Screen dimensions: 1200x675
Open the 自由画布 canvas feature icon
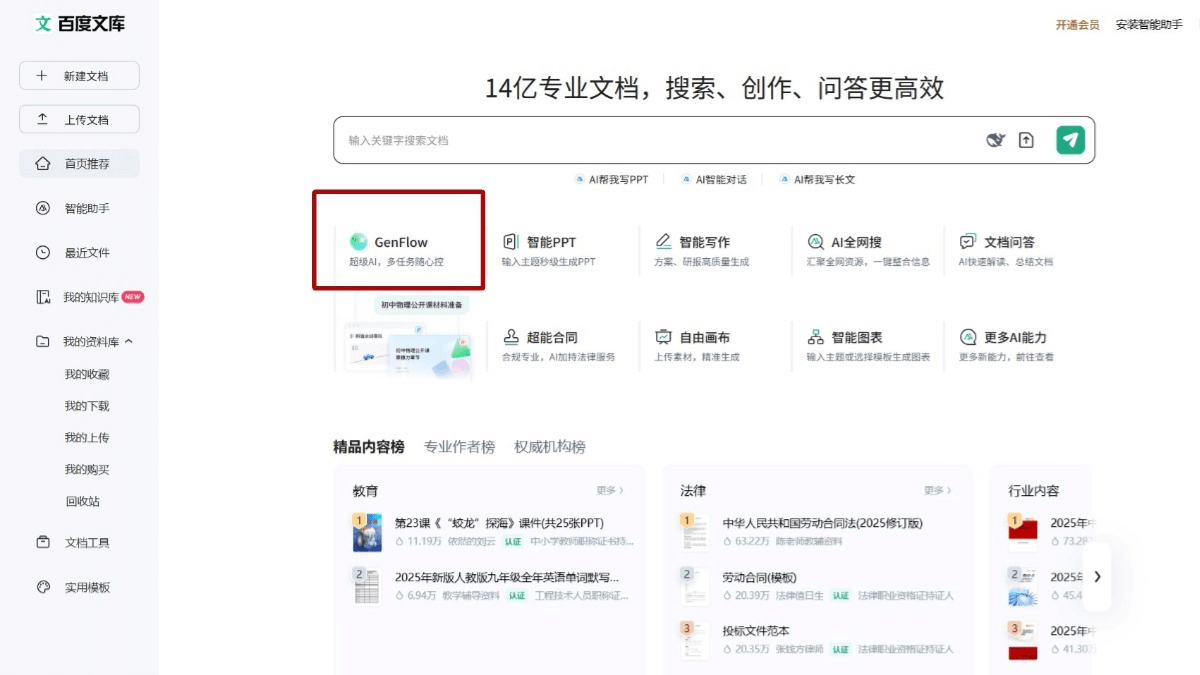point(662,337)
